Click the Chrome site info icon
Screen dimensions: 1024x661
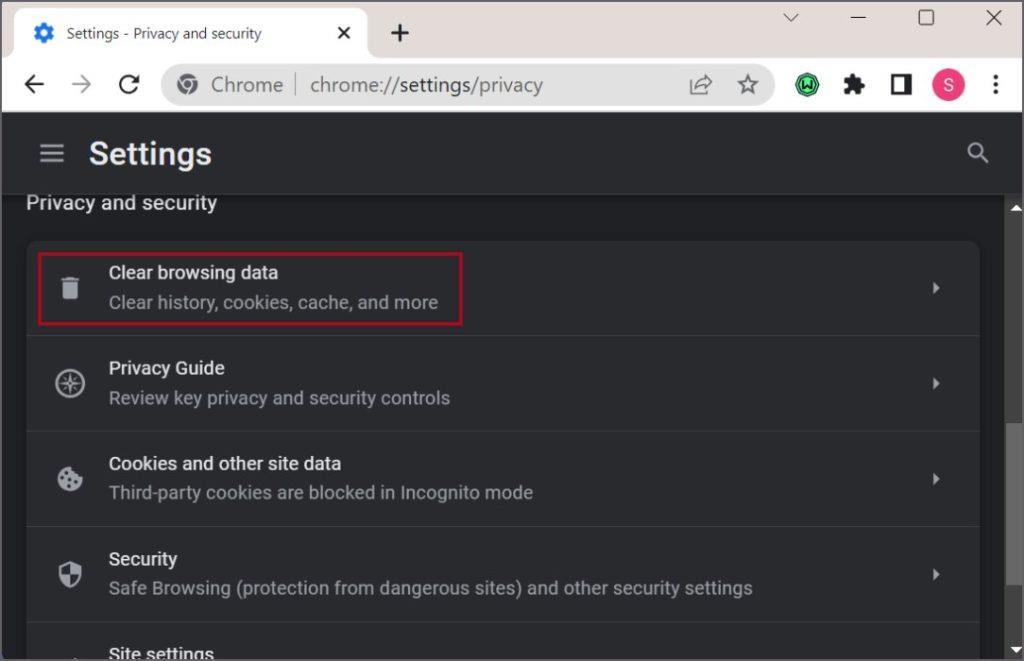point(187,84)
